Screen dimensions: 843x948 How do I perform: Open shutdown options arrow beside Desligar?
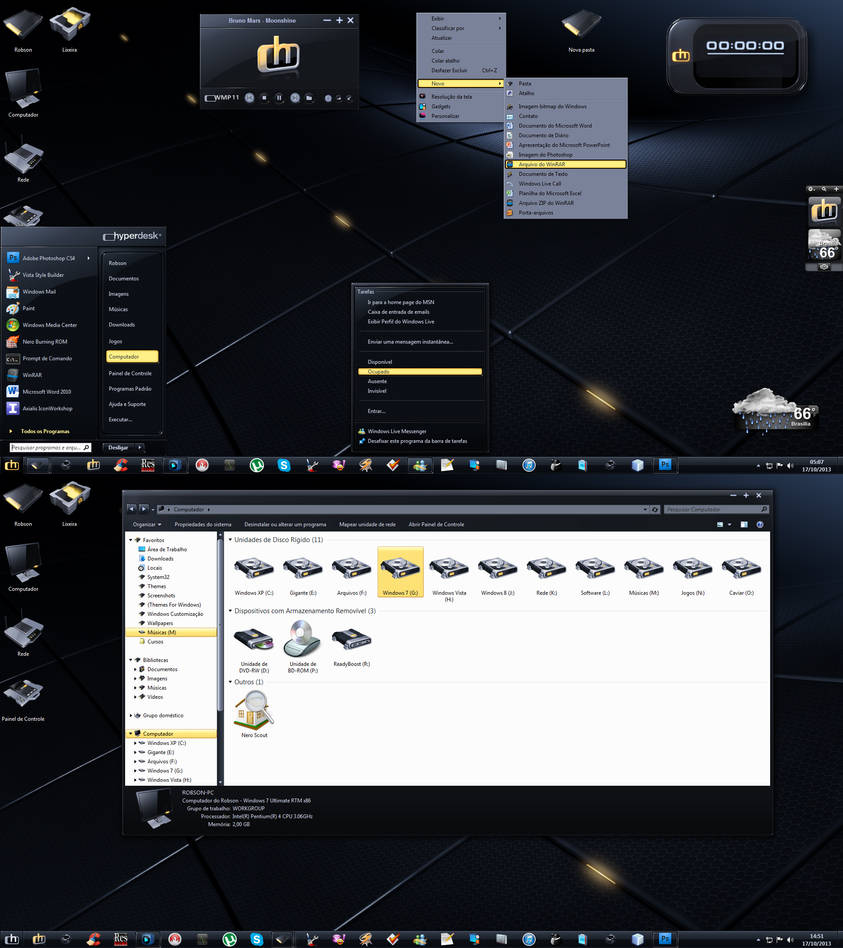click(x=140, y=447)
